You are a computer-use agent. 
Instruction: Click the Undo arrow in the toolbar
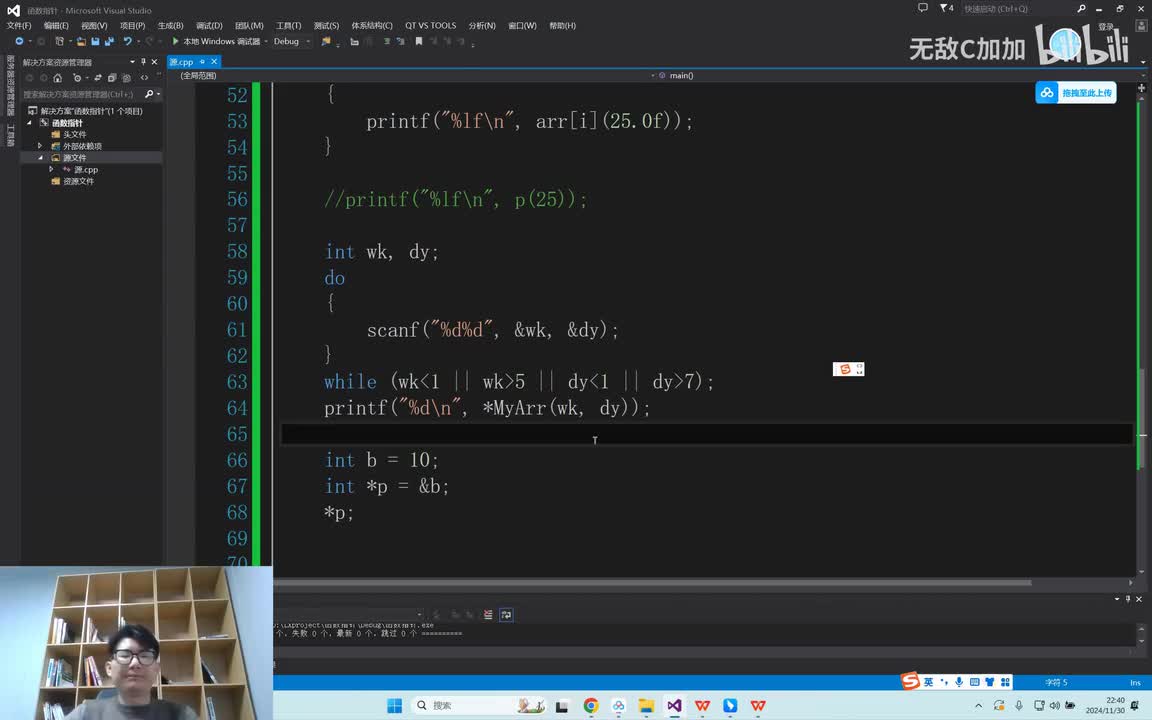127,42
